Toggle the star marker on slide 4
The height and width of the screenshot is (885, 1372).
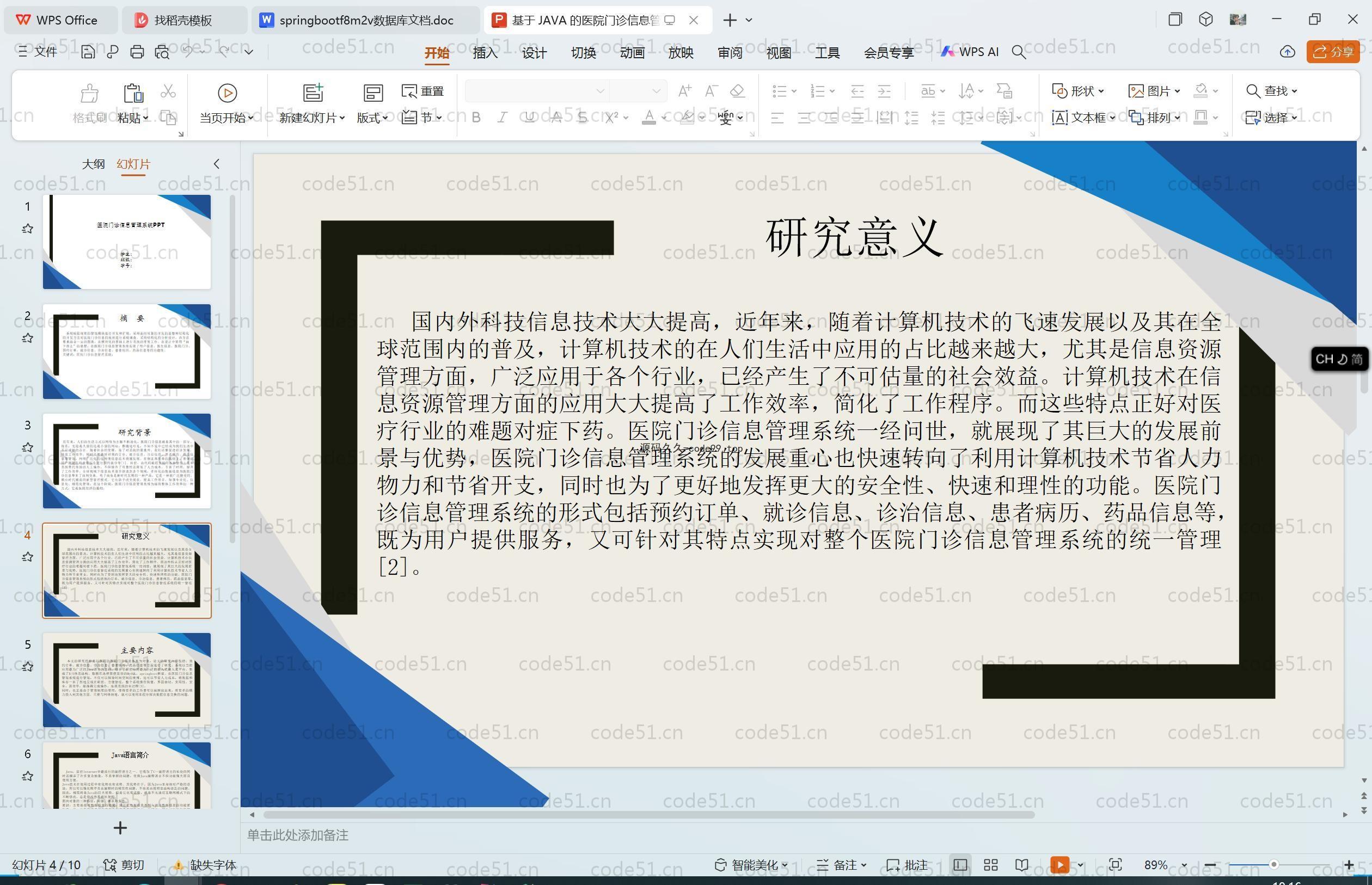[x=27, y=557]
